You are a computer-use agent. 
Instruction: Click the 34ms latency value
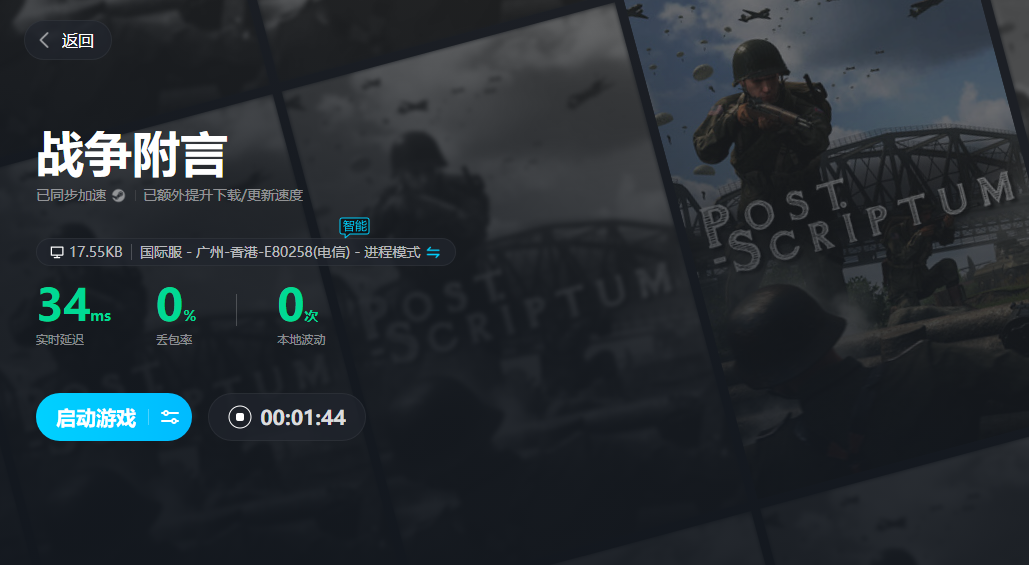(73, 305)
